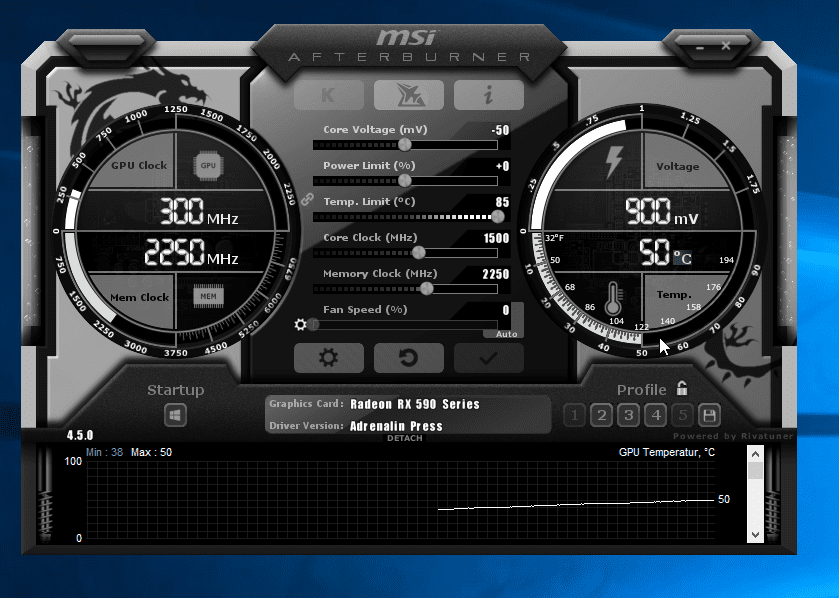Click the Core Voltage slider handle

click(405, 145)
